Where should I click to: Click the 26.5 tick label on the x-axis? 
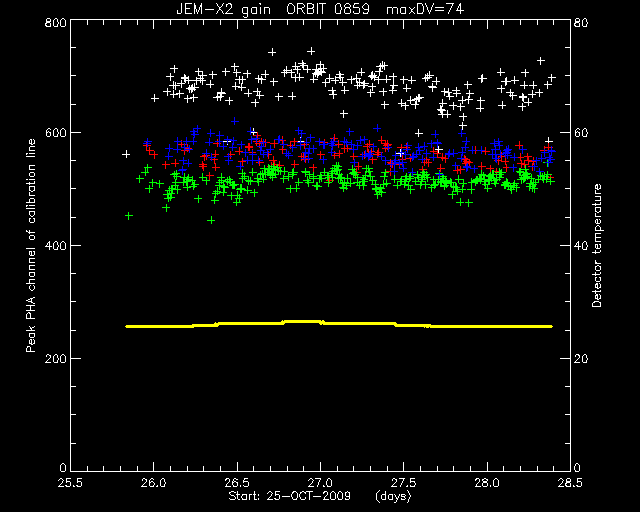coord(237,483)
